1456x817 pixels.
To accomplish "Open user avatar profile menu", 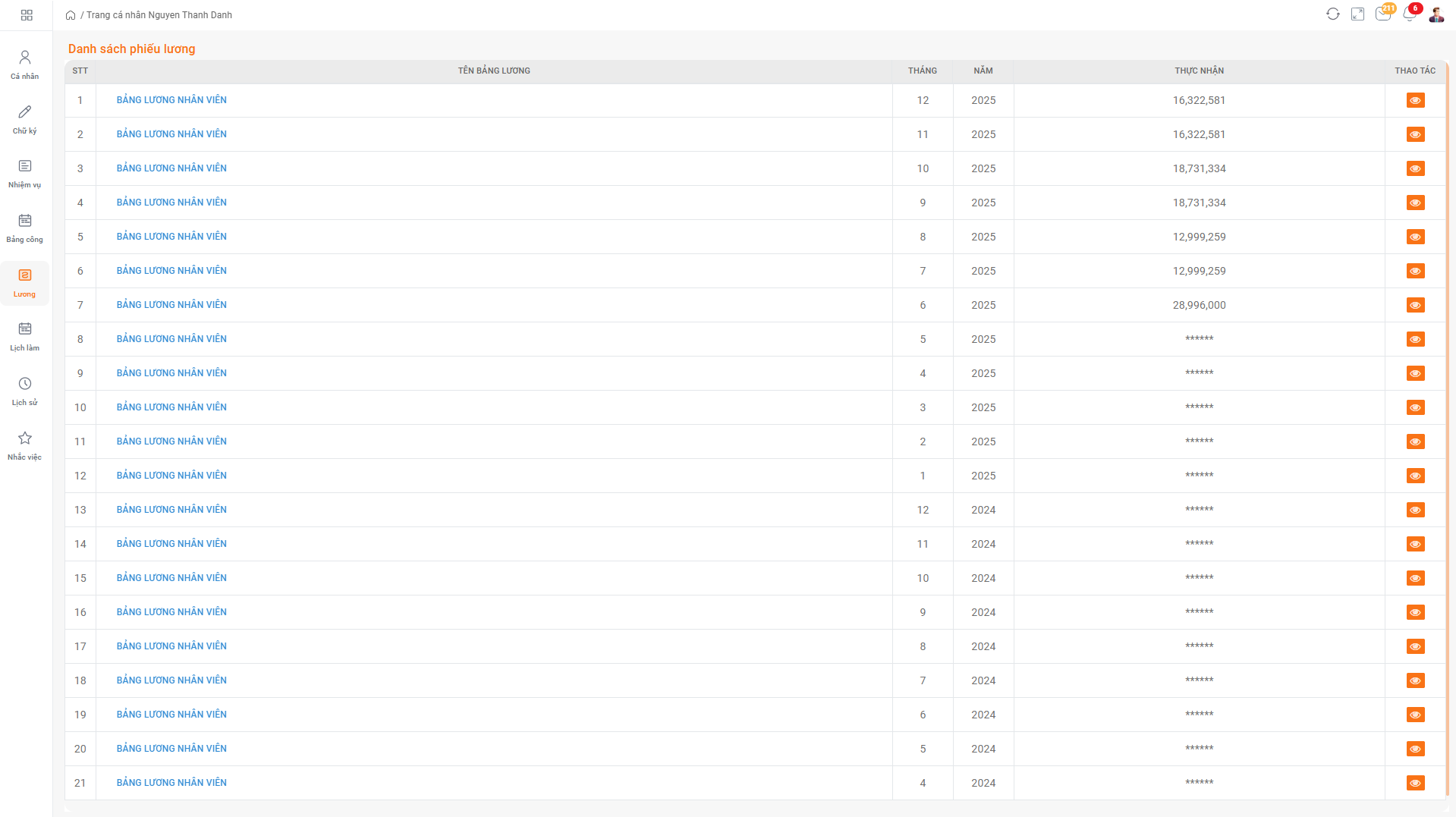I will pos(1436,14).
